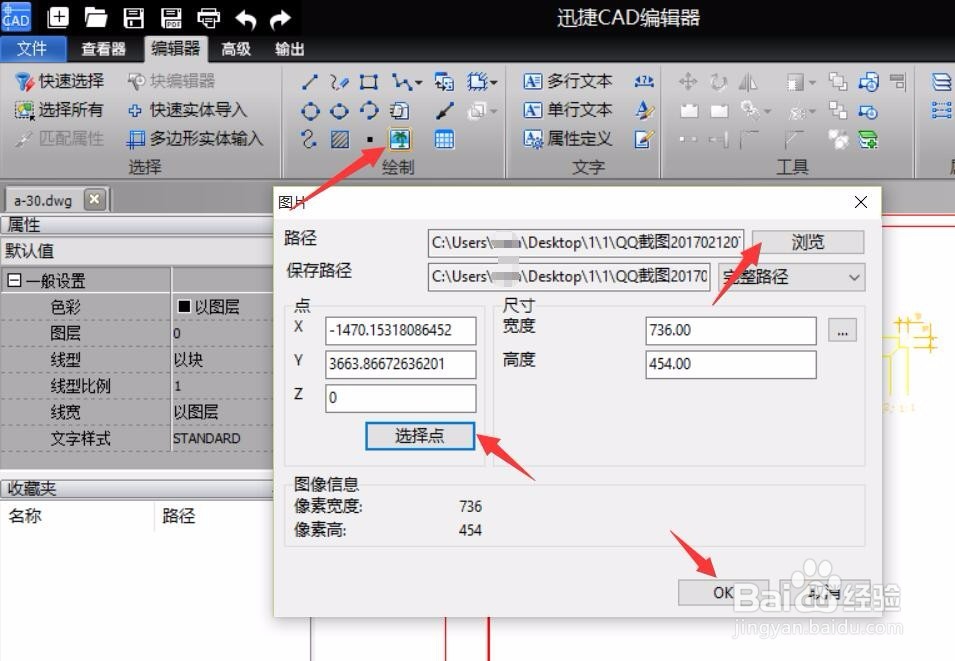This screenshot has height=661, width=955.
Task: Click the X coordinate input field
Action: (401, 330)
